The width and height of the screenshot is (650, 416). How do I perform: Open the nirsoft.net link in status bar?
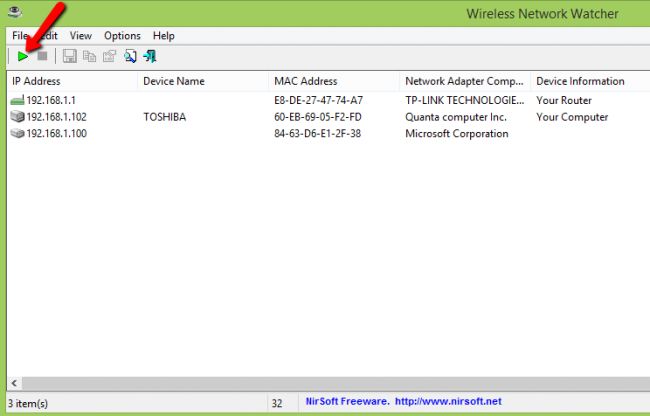point(448,401)
